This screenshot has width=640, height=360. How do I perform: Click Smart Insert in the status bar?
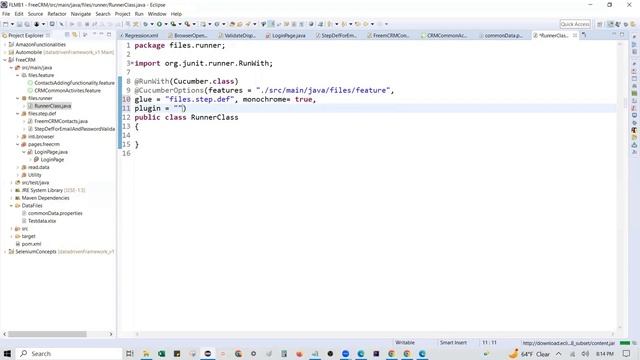453,342
